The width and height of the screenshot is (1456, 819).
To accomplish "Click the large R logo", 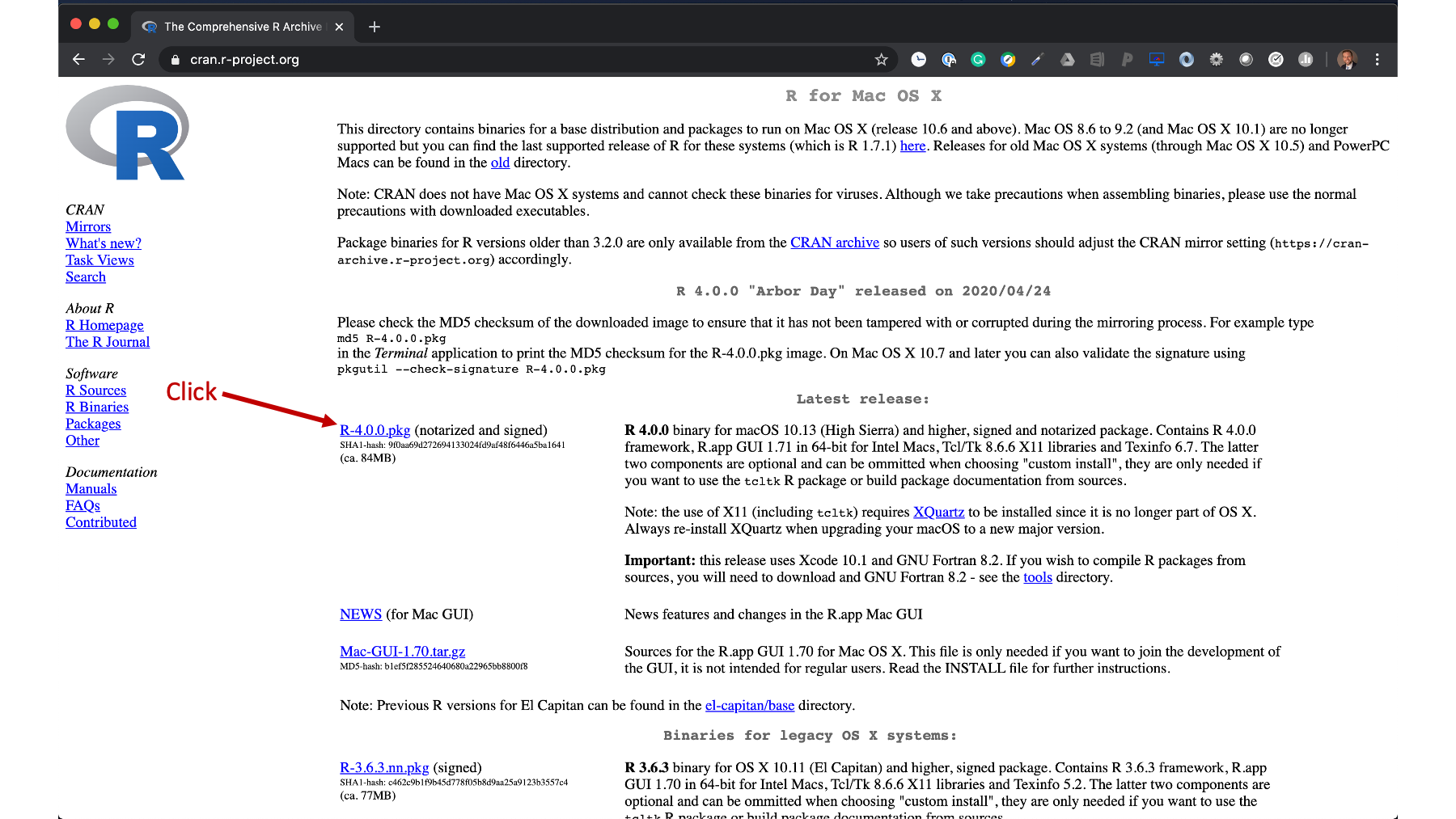I will pos(128,133).
